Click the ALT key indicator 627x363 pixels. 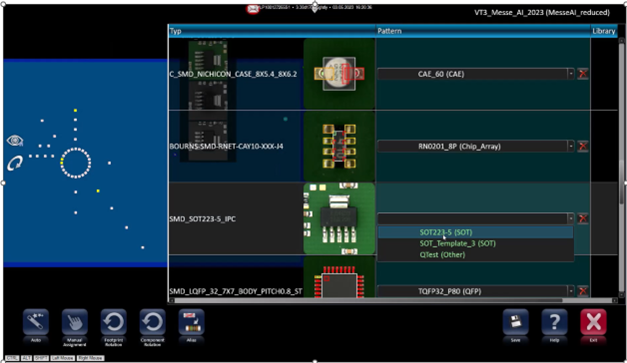click(26, 358)
